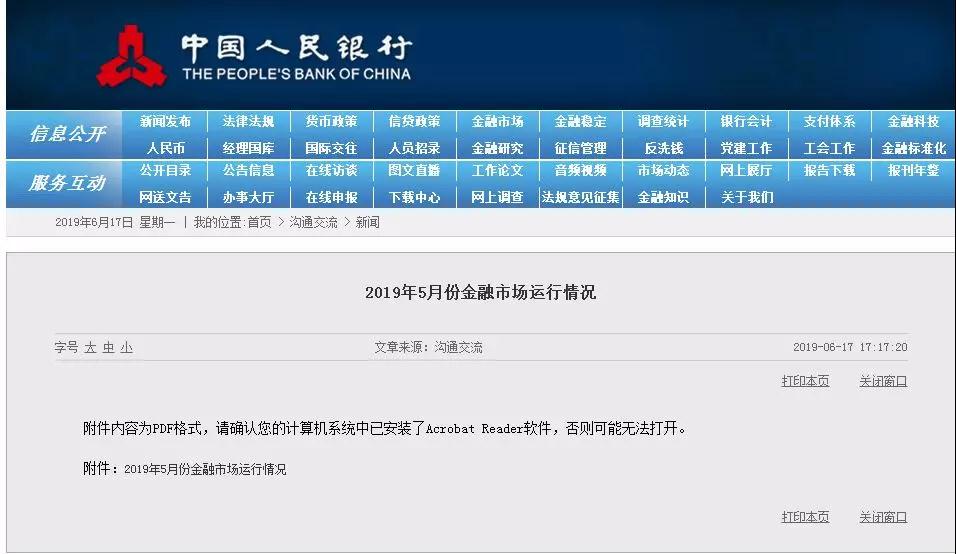Select 银行会计 menu entry
Image resolution: width=956 pixels, height=554 pixels.
pyautogui.click(x=746, y=121)
